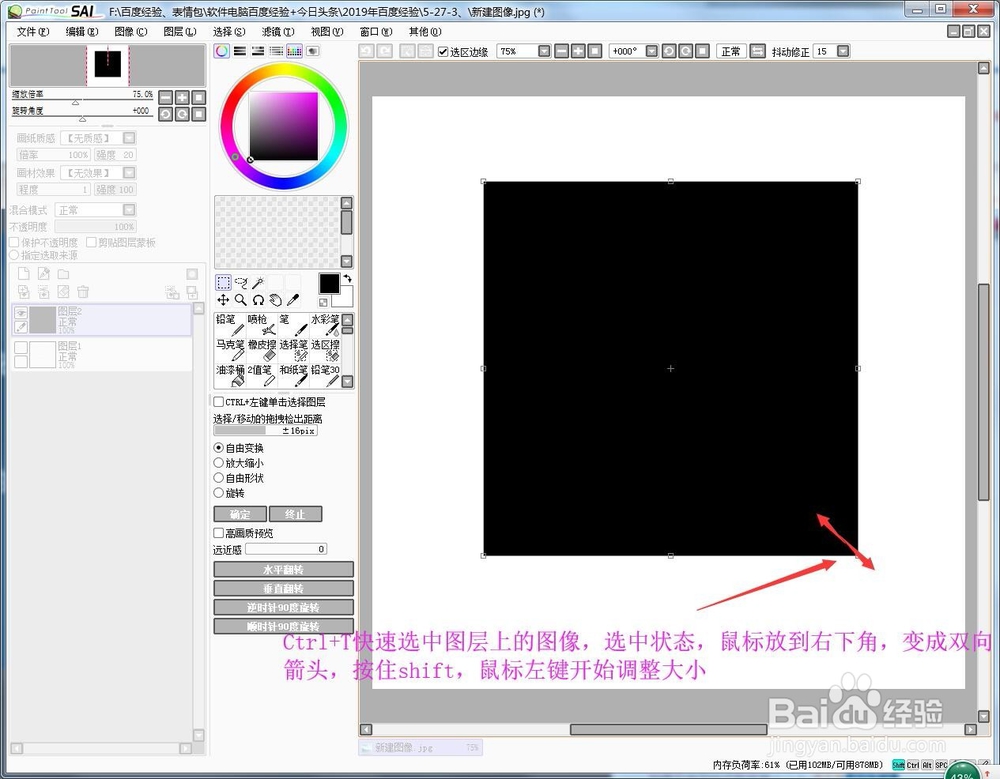Click the canvas horizontal scrollbar thumb

tap(668, 729)
